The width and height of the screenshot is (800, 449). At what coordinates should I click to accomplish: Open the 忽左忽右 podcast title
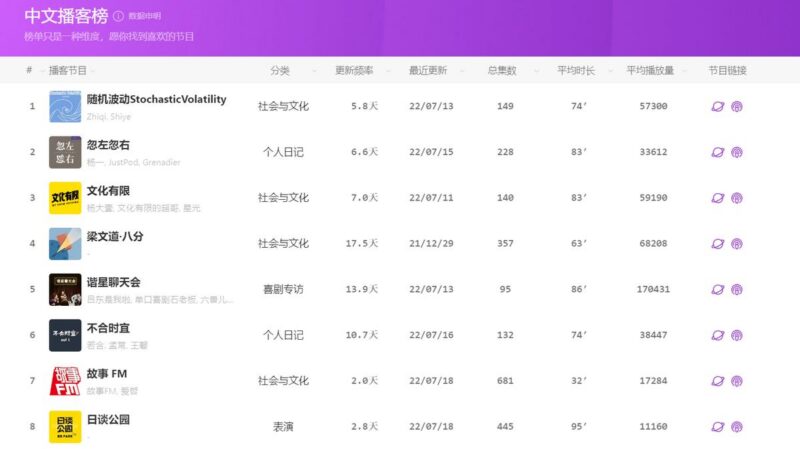pyautogui.click(x=108, y=145)
